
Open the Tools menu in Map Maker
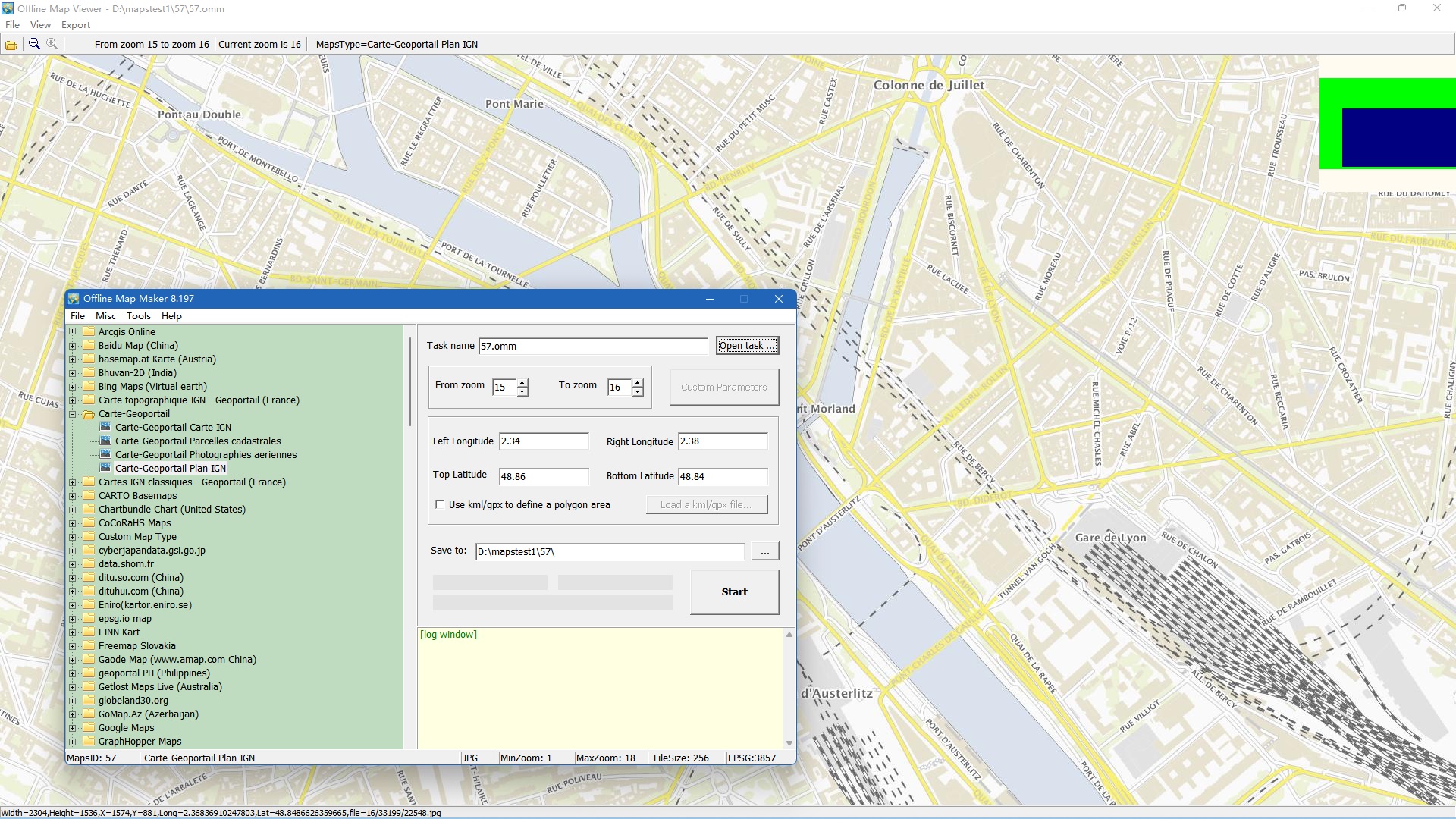[138, 316]
